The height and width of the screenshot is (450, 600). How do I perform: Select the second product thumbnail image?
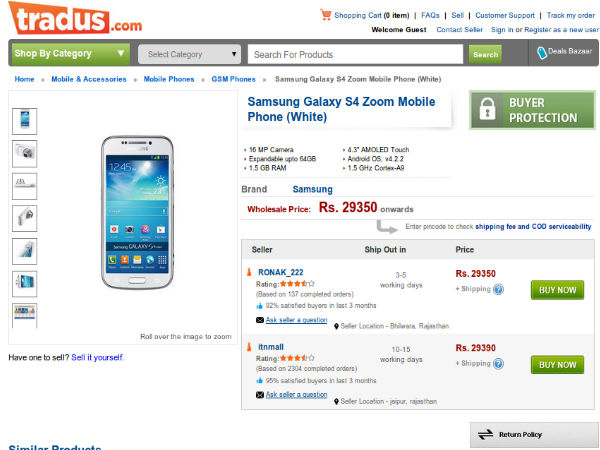[x=25, y=152]
